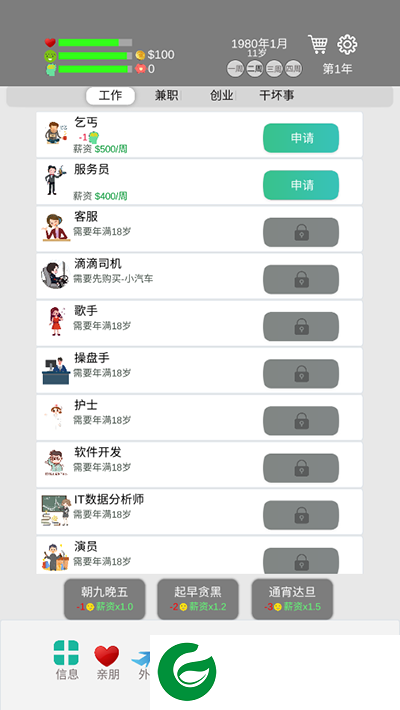The height and width of the screenshot is (710, 400).
Task: Choose 朝九晚五 work schedule
Action: point(105,599)
